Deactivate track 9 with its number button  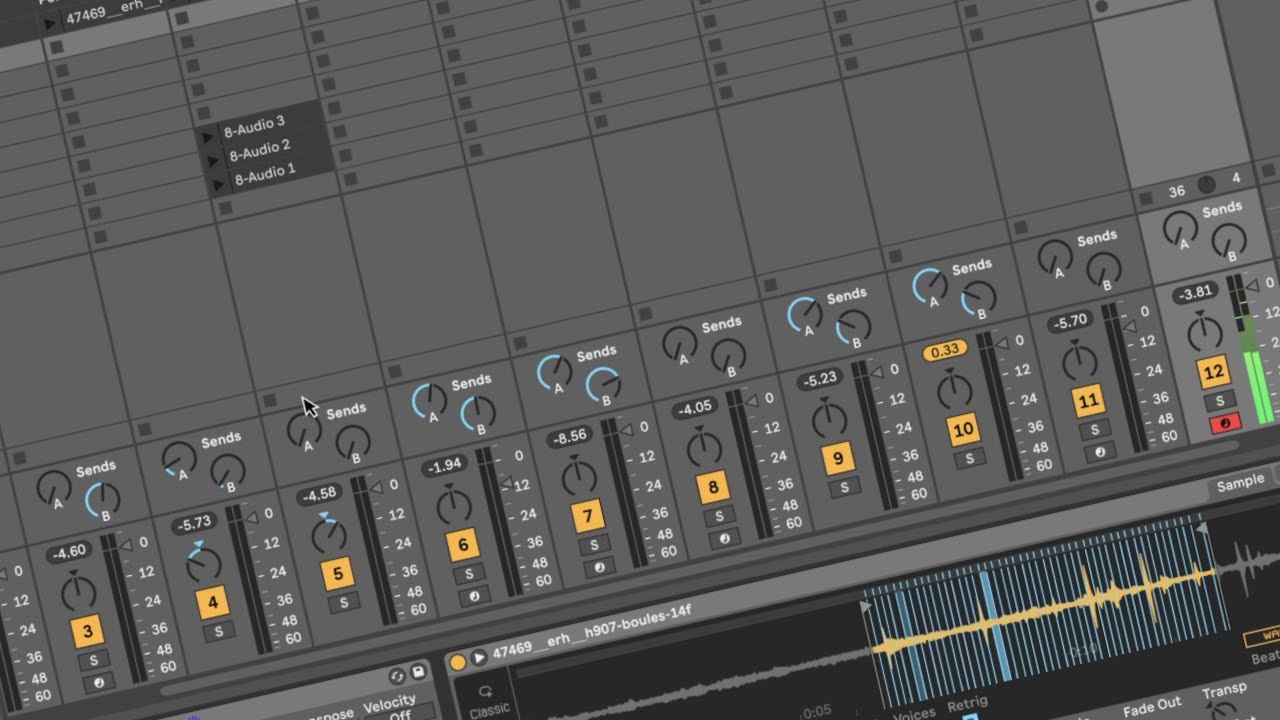click(838, 458)
